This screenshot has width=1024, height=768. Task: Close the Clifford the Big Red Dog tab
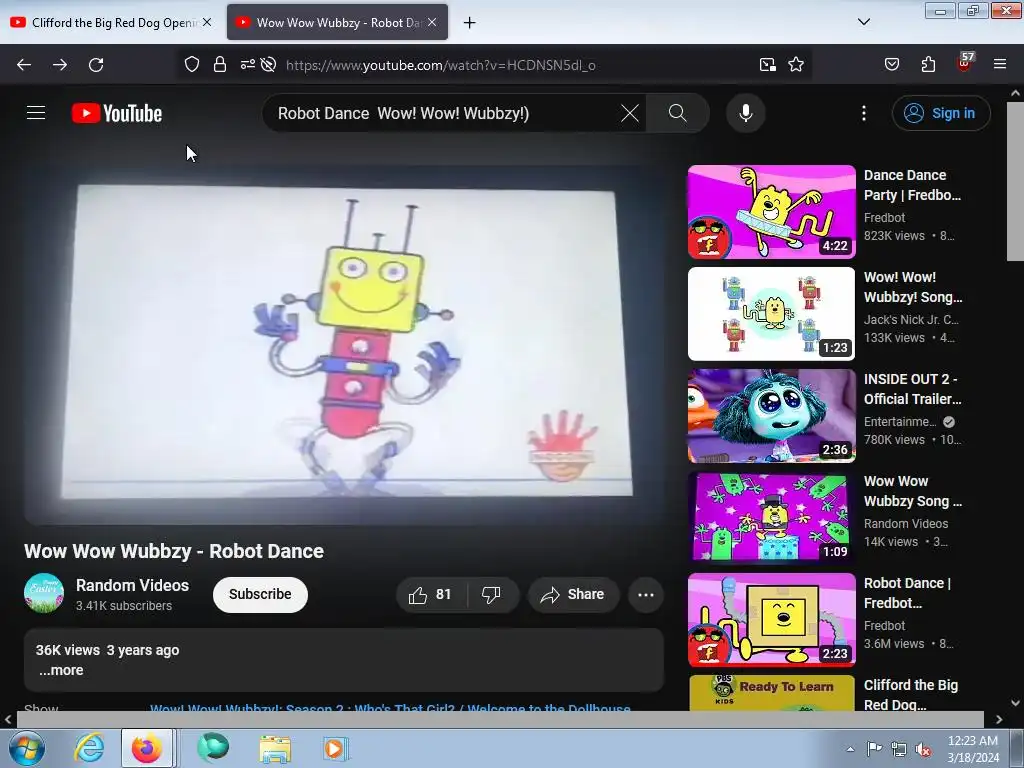207,22
